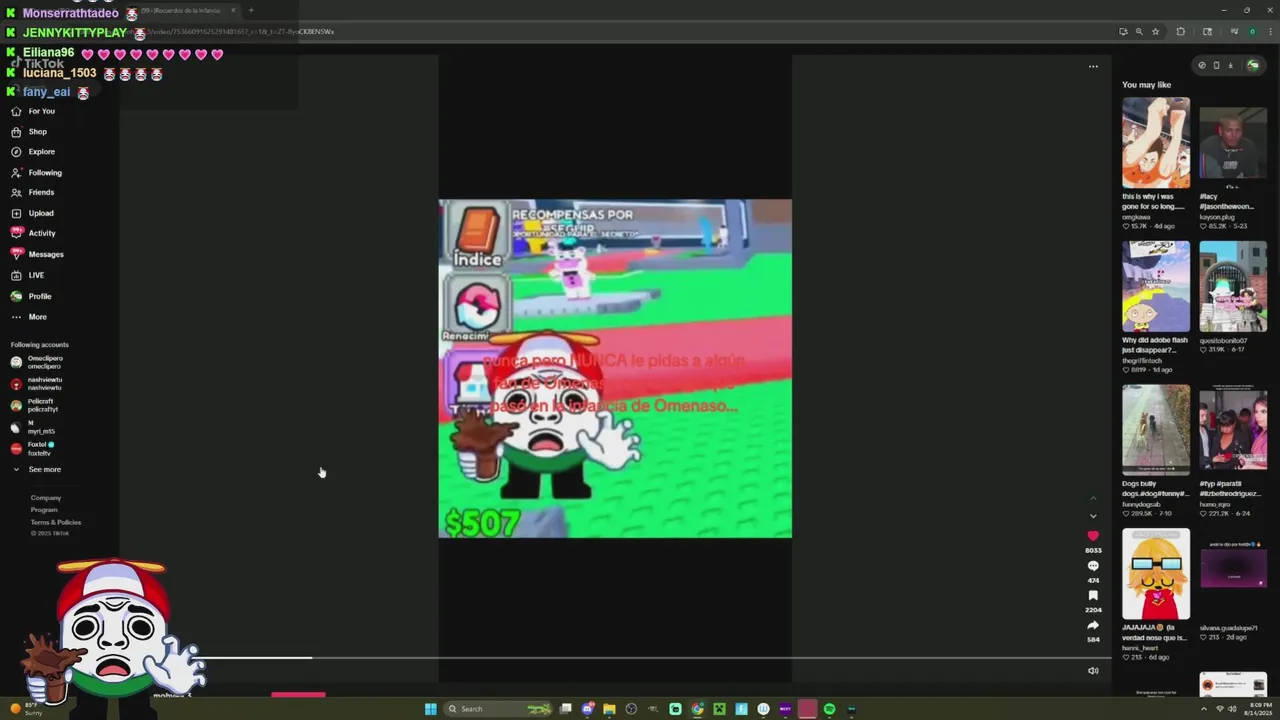
Task: Open video options three-dot menu
Action: (x=1093, y=67)
